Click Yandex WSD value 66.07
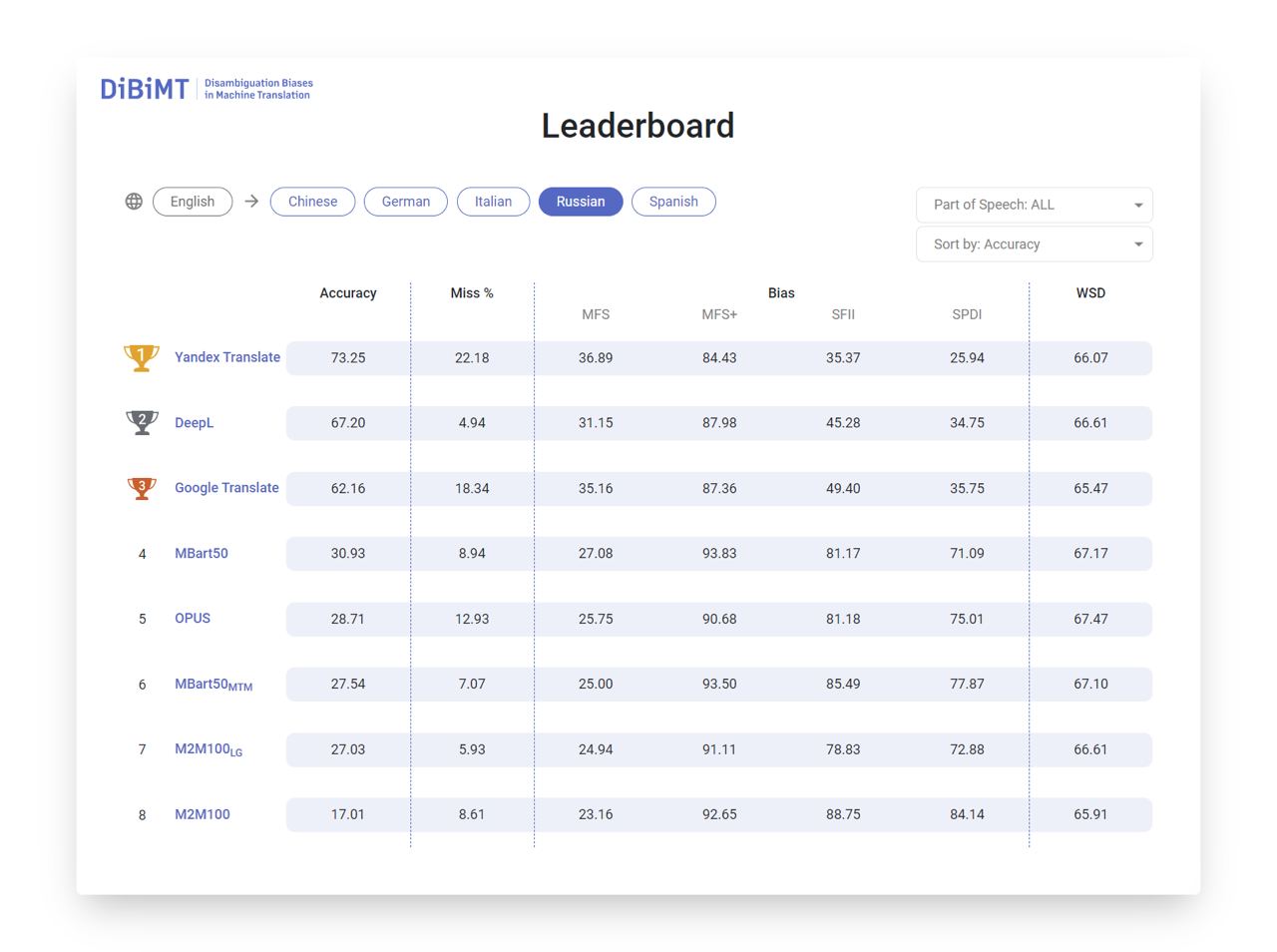This screenshot has height=952, width=1277. coord(1090,358)
